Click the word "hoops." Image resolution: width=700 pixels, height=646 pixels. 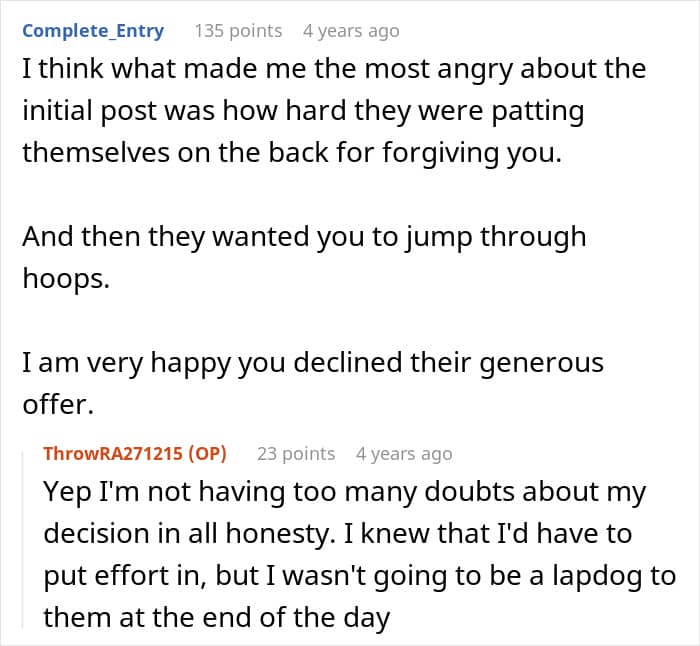pos(64,279)
